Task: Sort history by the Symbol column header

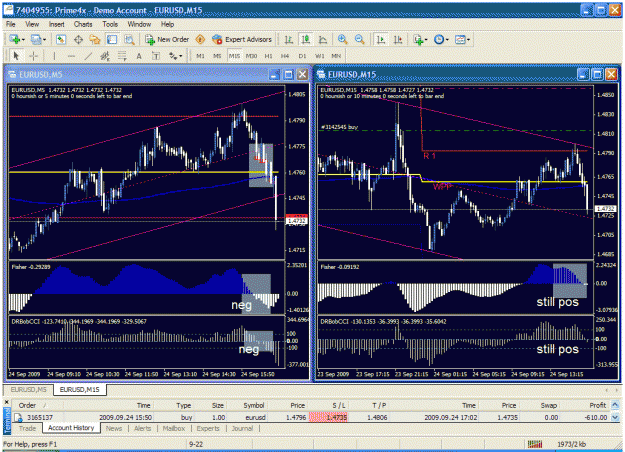Action: (x=248, y=405)
